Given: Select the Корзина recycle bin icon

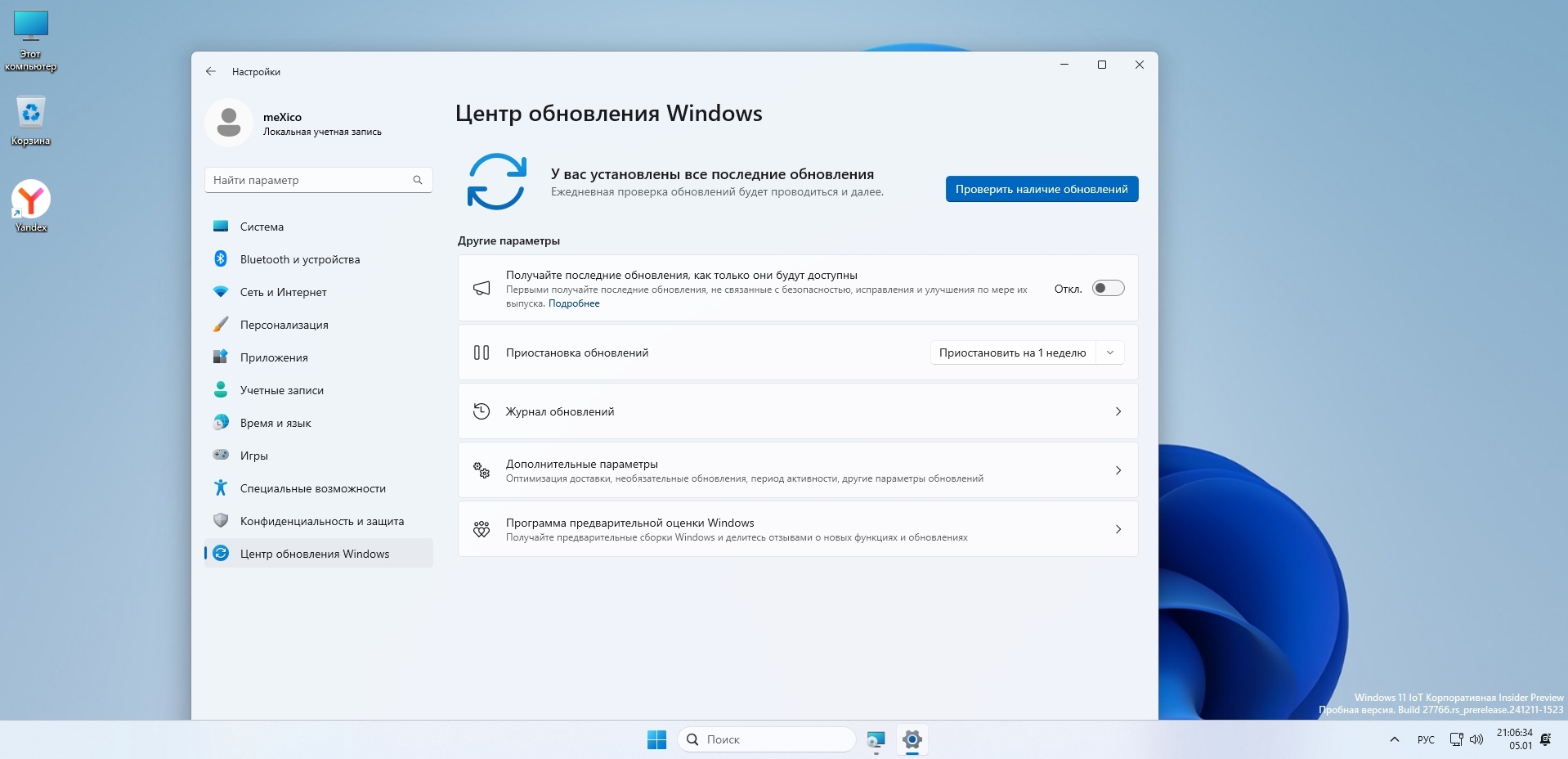Looking at the screenshot, I should pos(31,121).
